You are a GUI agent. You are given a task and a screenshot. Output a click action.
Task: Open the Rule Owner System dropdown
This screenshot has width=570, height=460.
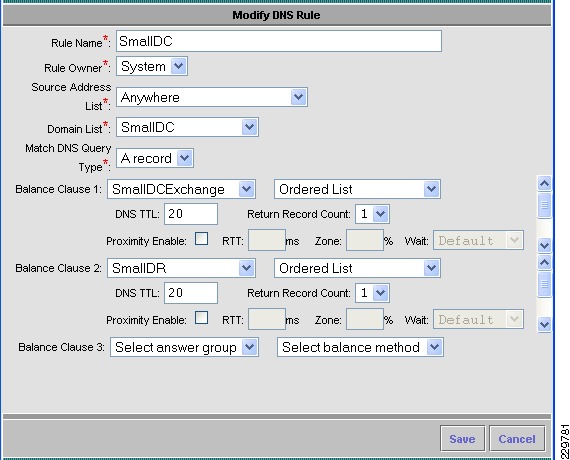[152, 66]
